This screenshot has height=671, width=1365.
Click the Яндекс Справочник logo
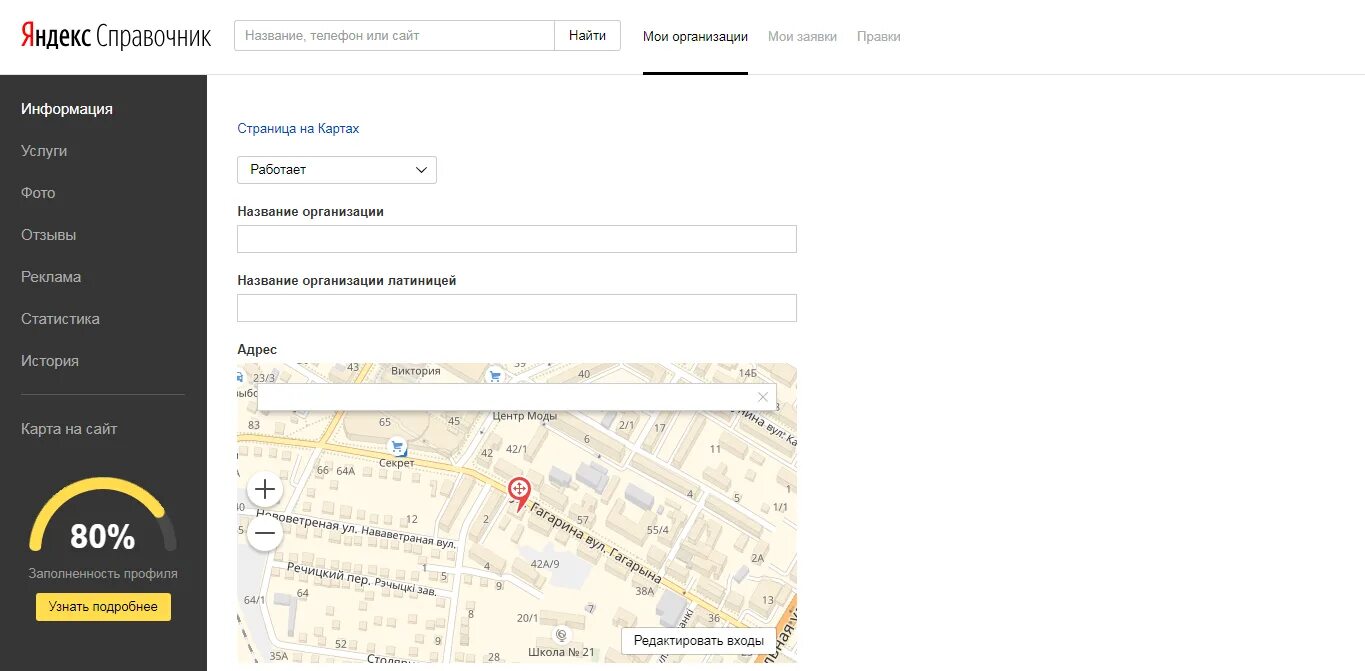pyautogui.click(x=116, y=36)
